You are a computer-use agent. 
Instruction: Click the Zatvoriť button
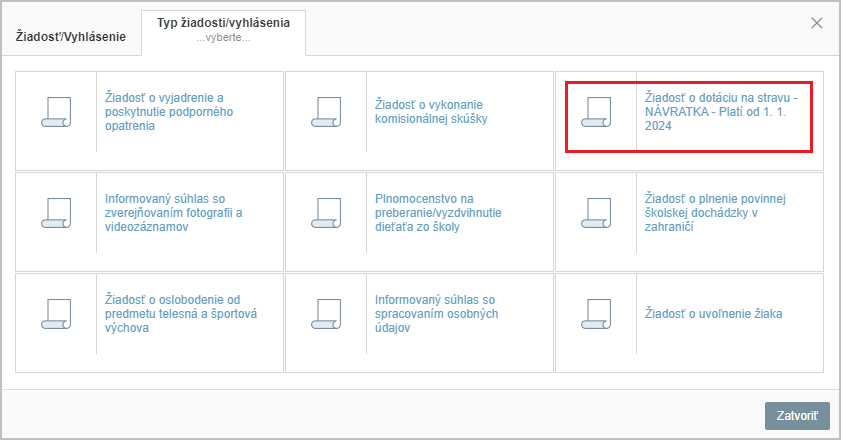pos(797,416)
